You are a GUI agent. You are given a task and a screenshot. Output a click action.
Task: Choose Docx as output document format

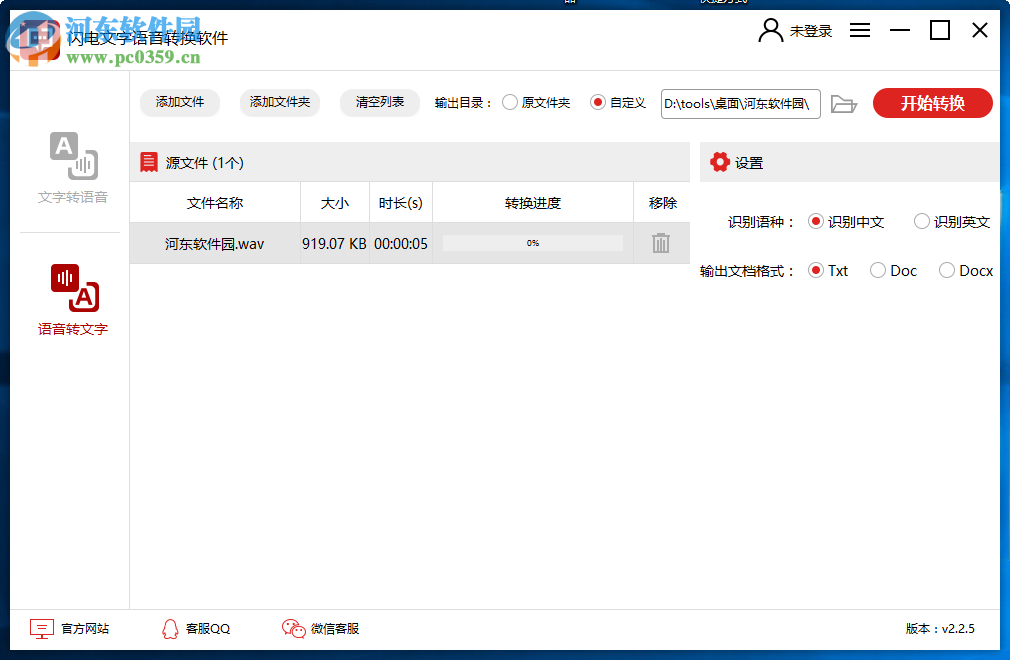pyautogui.click(x=947, y=270)
